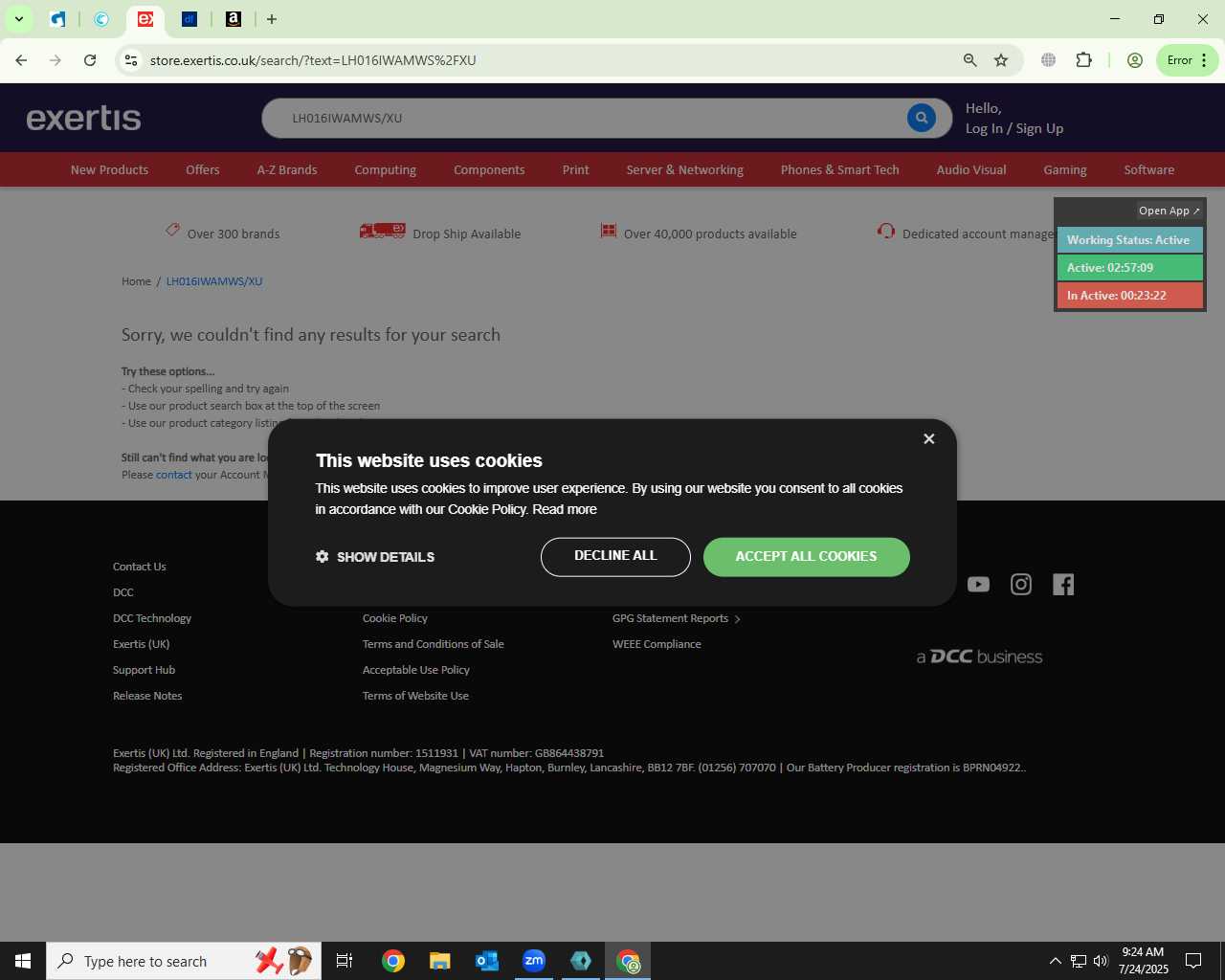The image size is (1225, 980).
Task: Click the contact link in help text
Action: tap(174, 475)
